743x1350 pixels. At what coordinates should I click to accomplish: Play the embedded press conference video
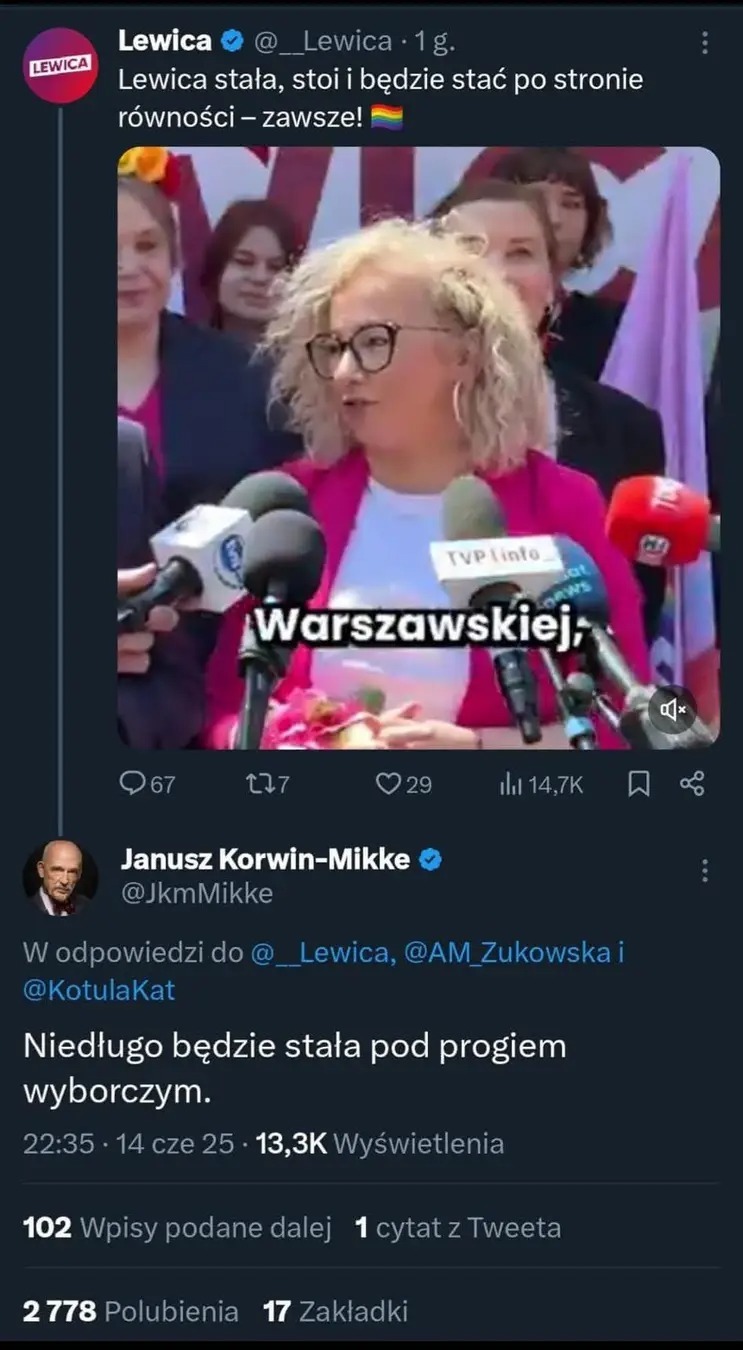(418, 448)
